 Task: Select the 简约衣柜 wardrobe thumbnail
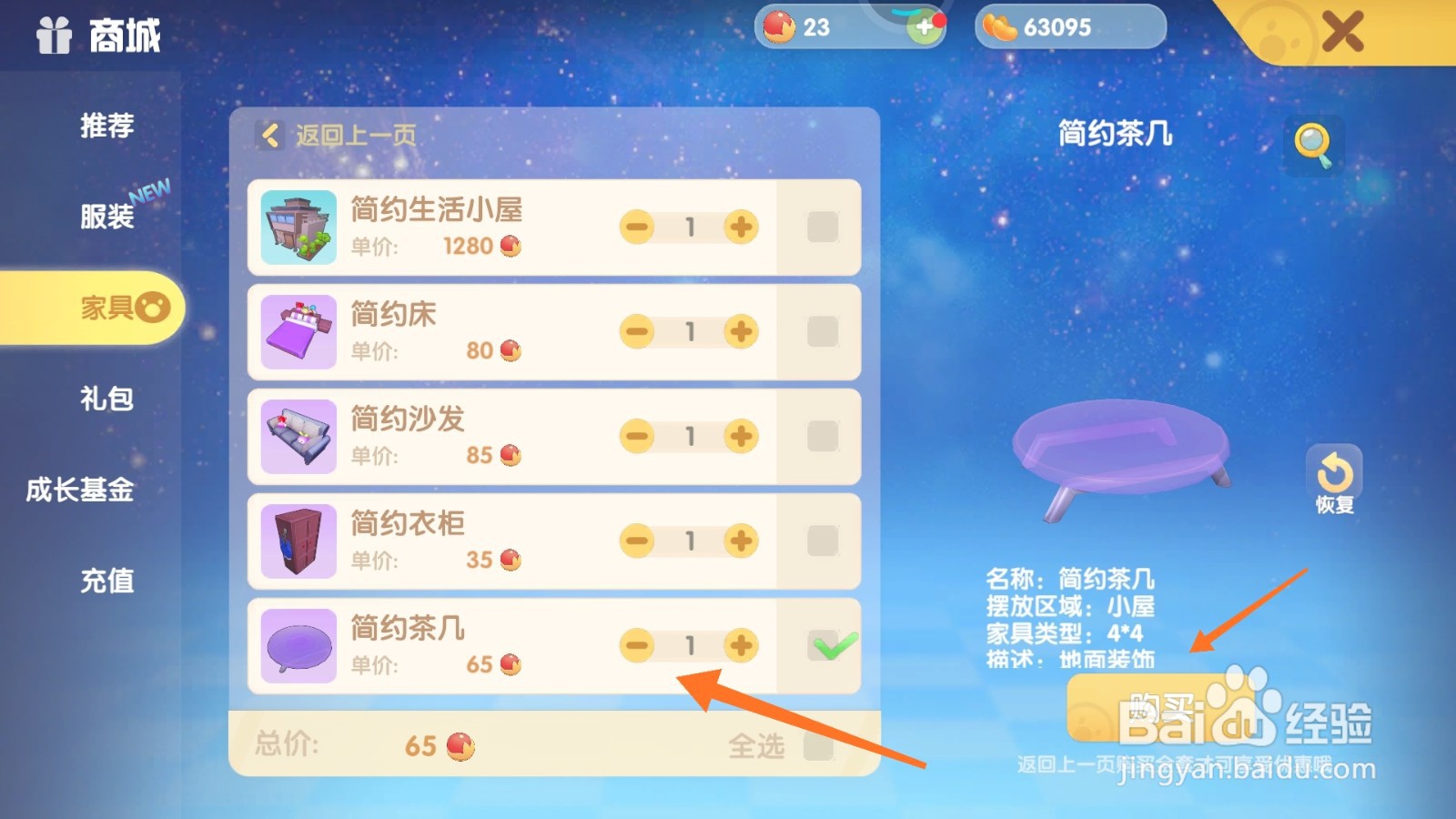(298, 541)
